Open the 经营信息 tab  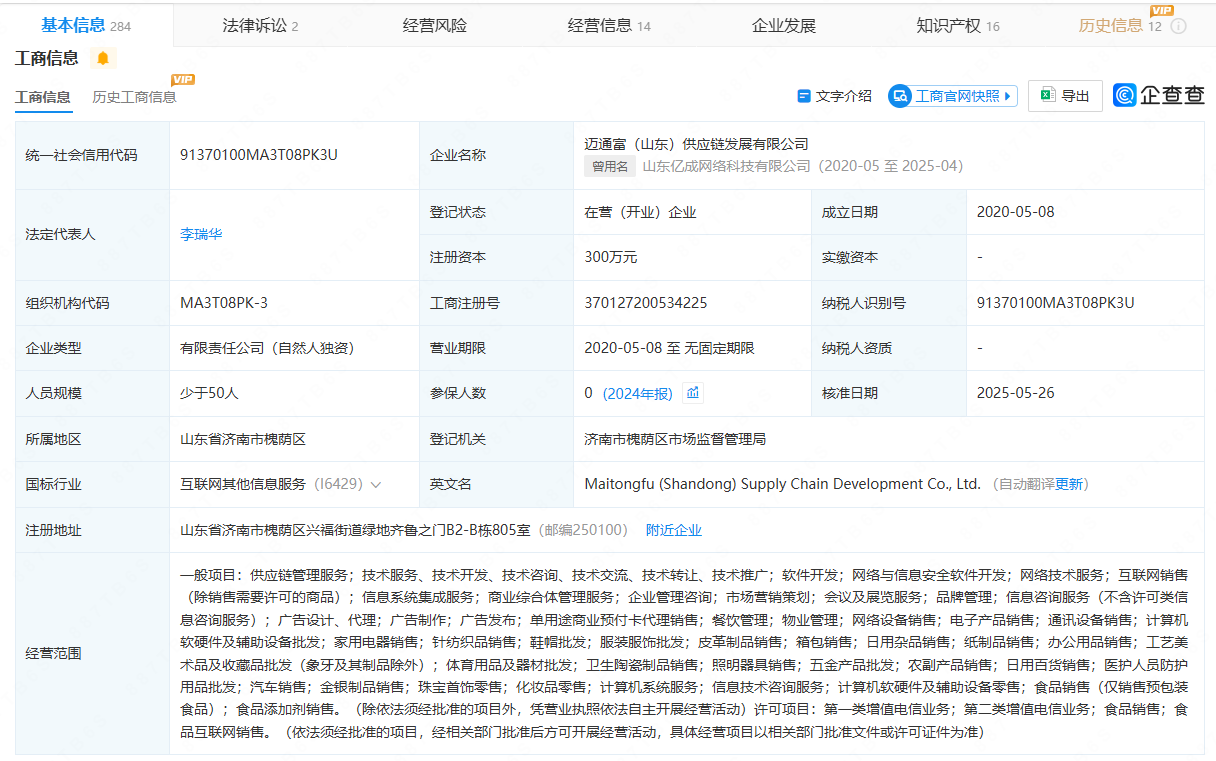pyautogui.click(x=608, y=26)
